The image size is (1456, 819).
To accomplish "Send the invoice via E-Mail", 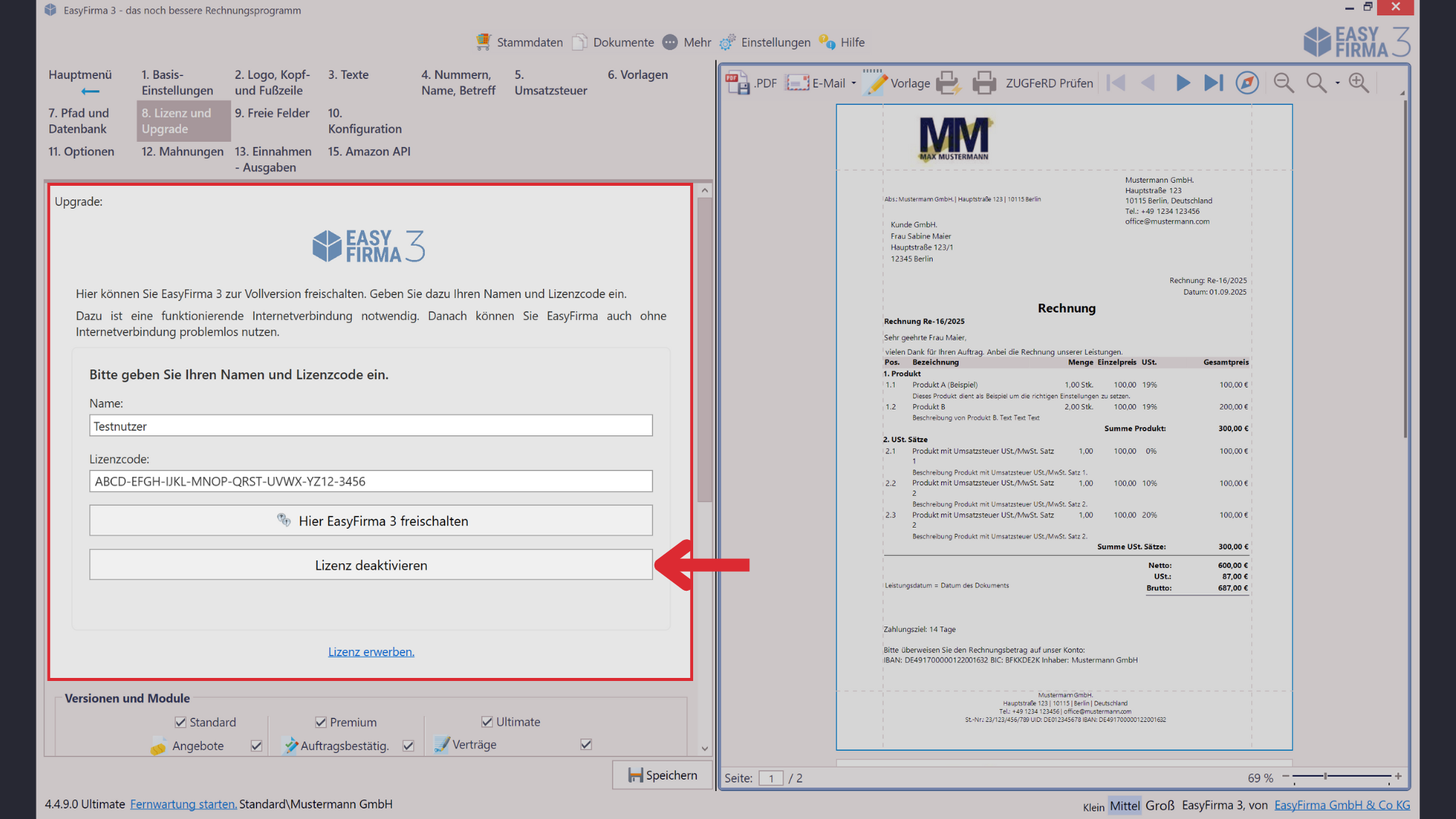I will [x=815, y=83].
